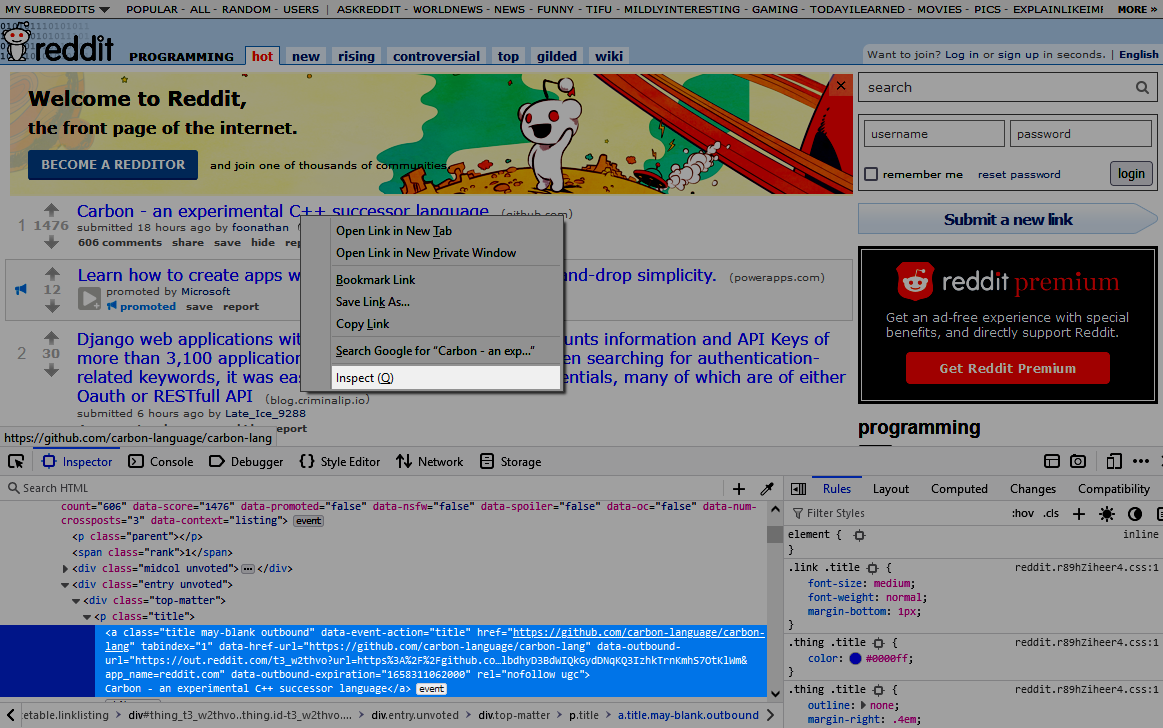Focus the Search HTML field

click(x=363, y=489)
